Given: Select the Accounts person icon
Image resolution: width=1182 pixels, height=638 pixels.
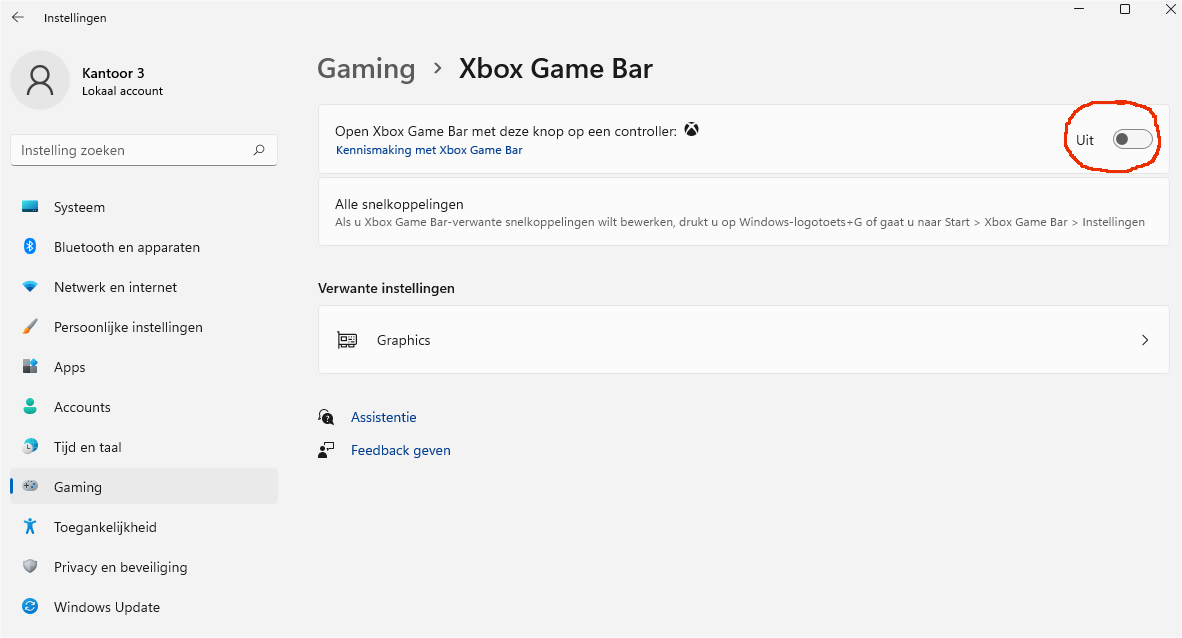Looking at the screenshot, I should click(30, 406).
